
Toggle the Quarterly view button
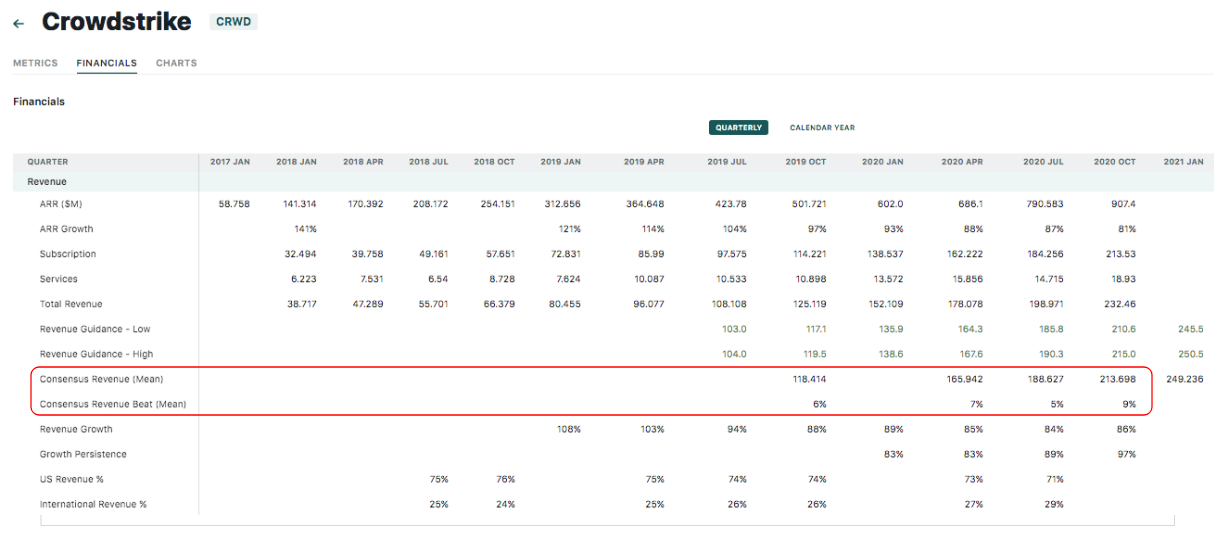738,128
